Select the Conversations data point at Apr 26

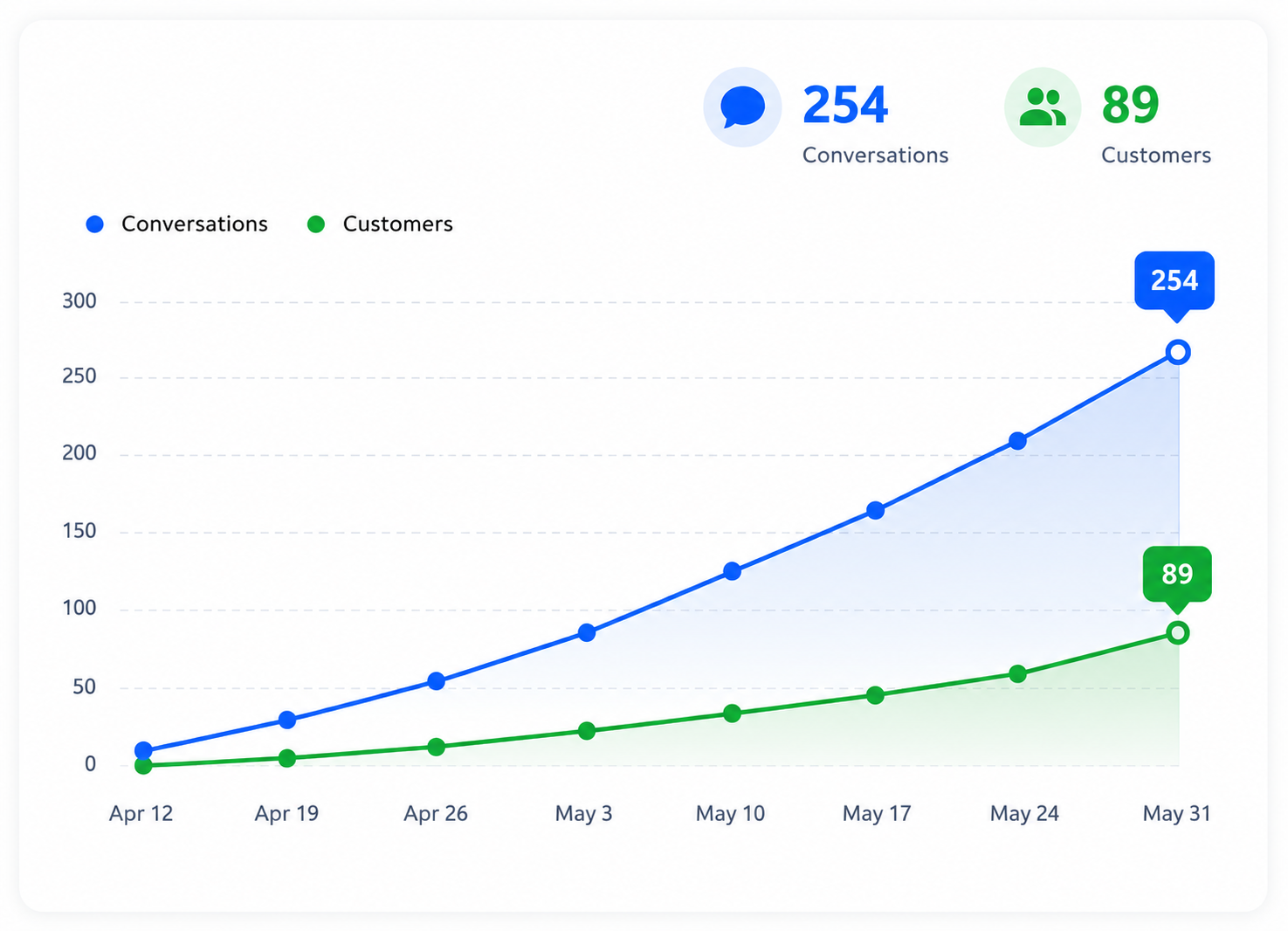(x=437, y=681)
